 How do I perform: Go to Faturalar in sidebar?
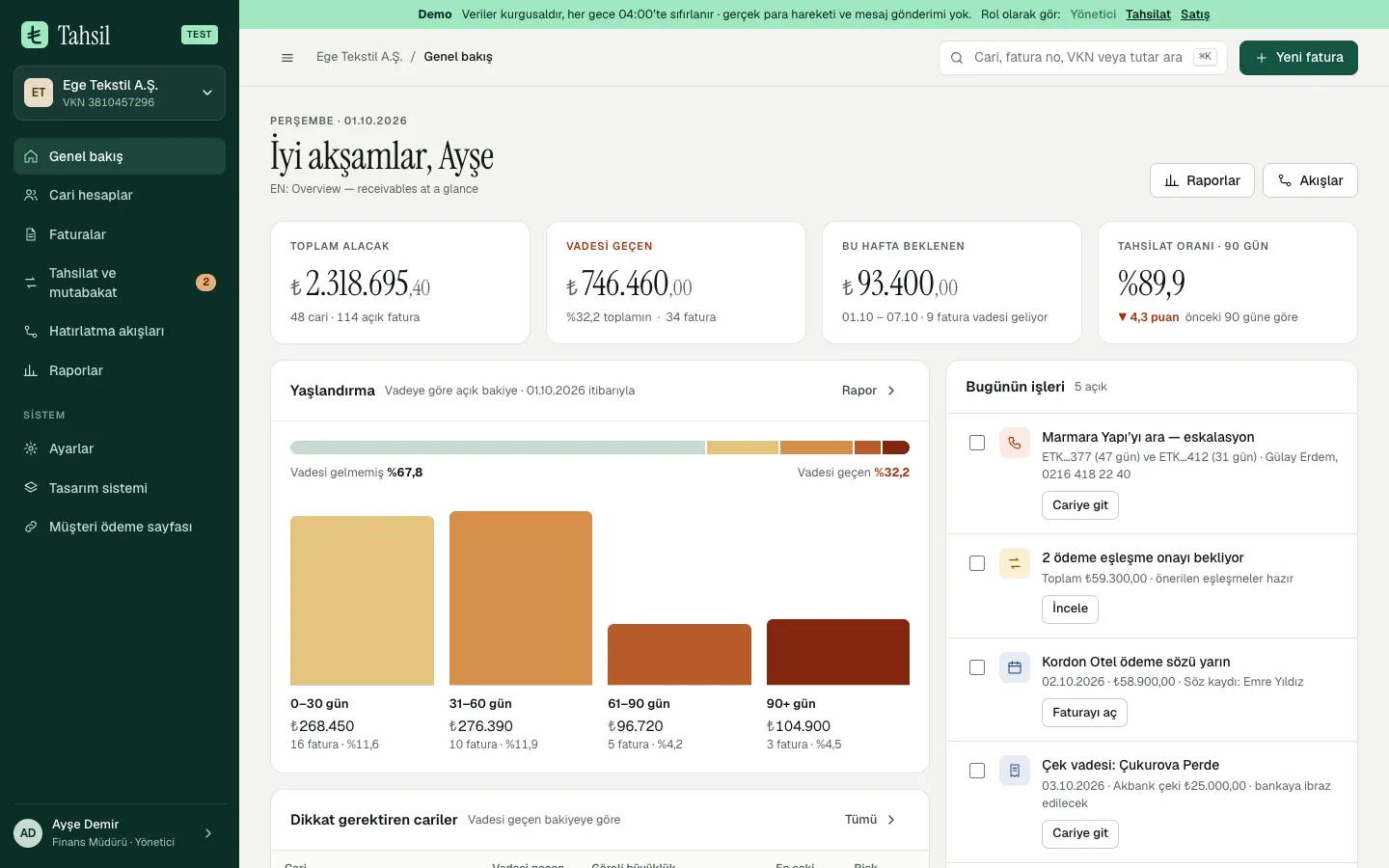pos(120,234)
